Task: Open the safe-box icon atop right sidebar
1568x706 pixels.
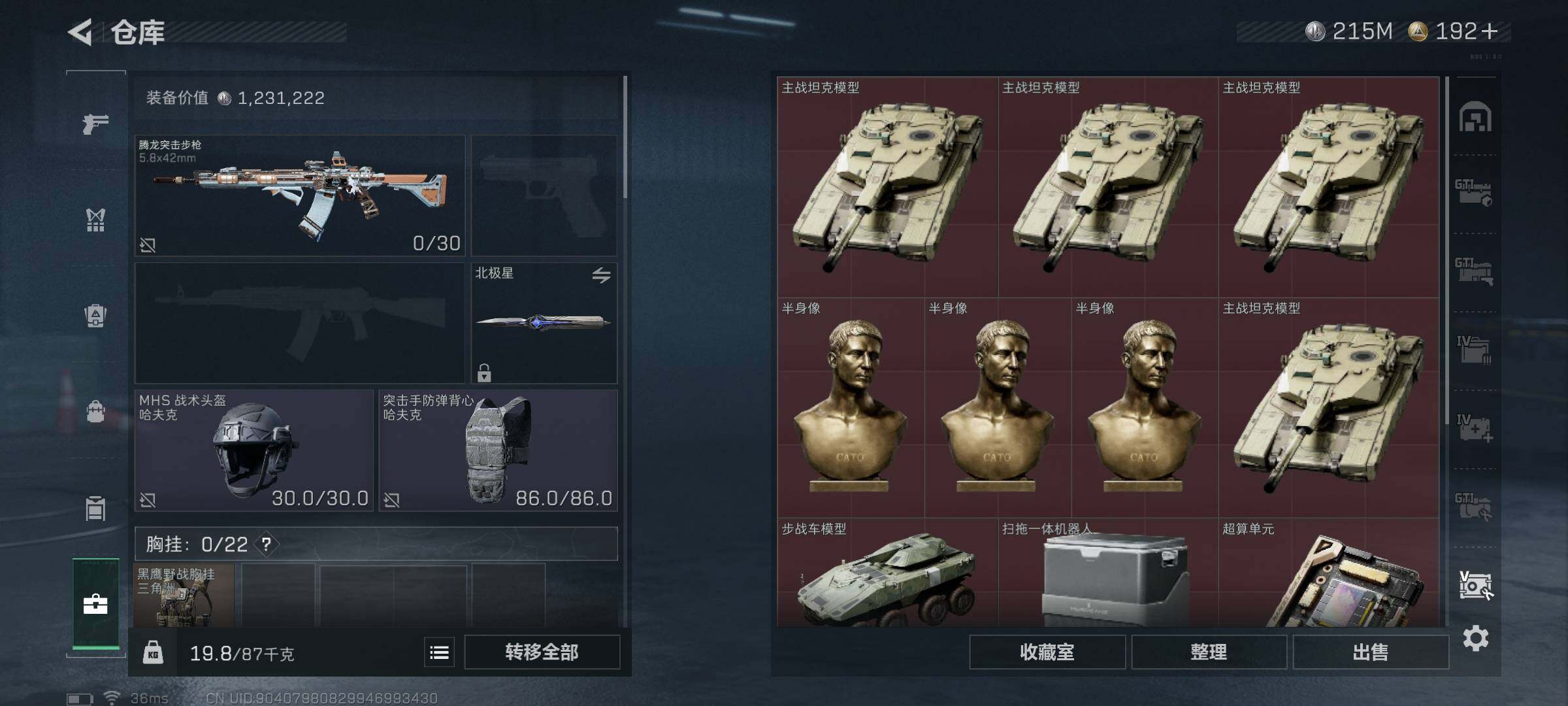Action: click(x=1475, y=117)
